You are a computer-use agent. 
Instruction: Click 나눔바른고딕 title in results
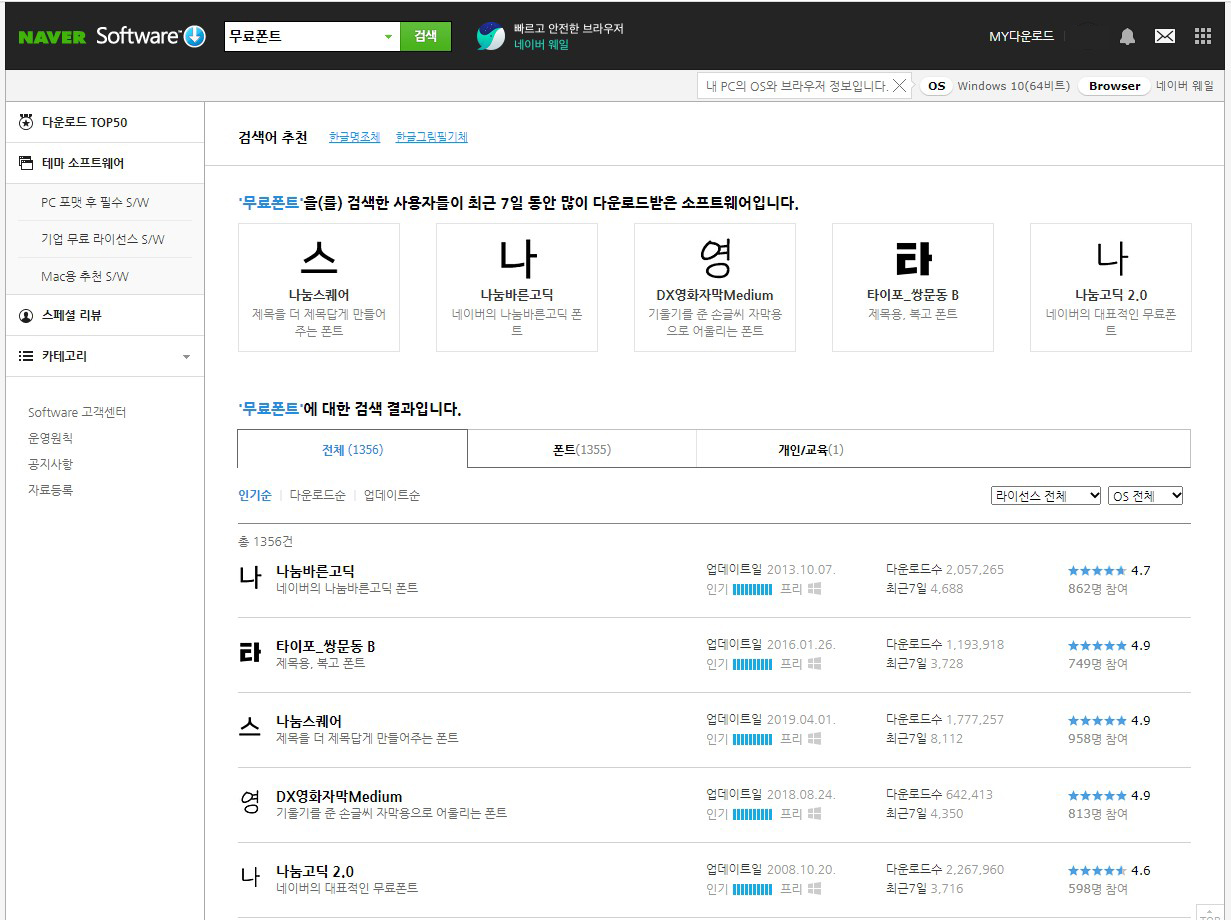315,571
